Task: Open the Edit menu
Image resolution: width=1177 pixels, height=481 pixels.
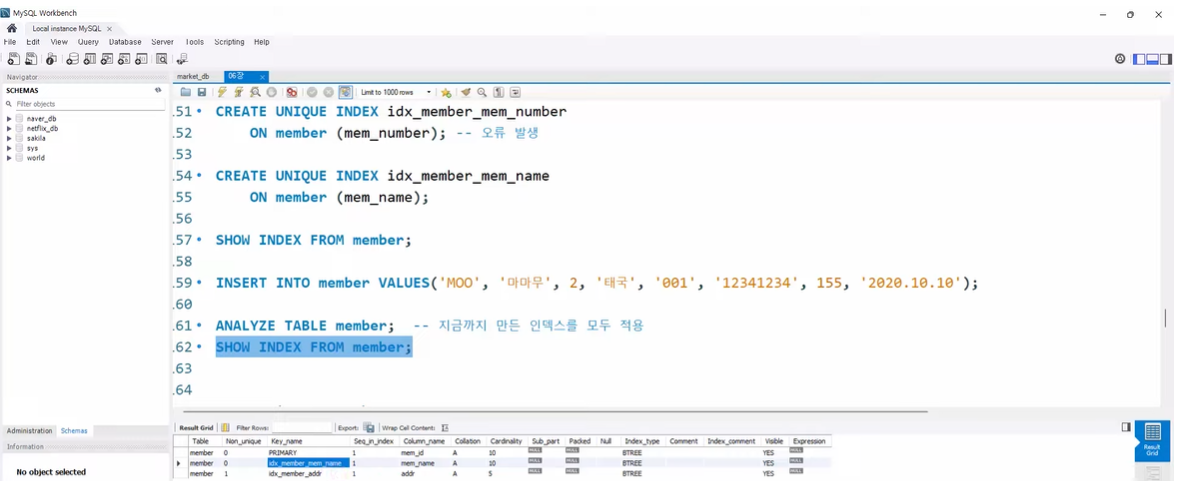Action: [x=33, y=42]
